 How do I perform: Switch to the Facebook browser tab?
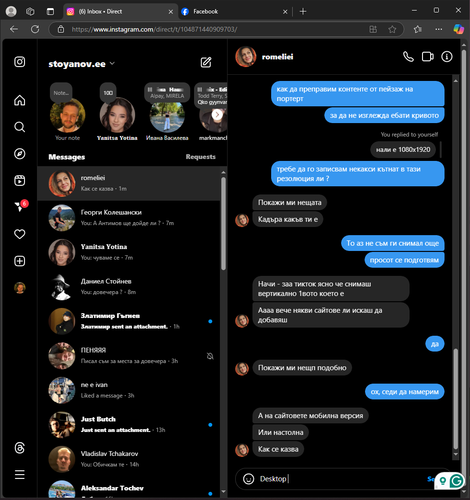point(235,11)
